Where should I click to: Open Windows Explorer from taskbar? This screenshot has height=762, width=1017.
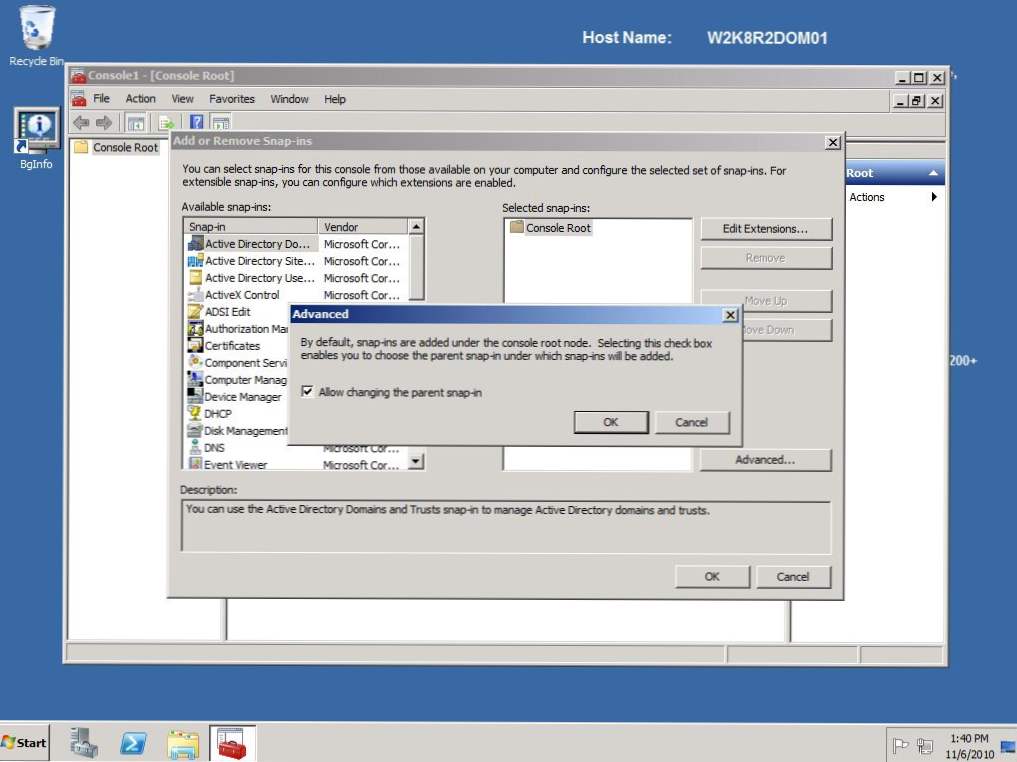pos(183,743)
